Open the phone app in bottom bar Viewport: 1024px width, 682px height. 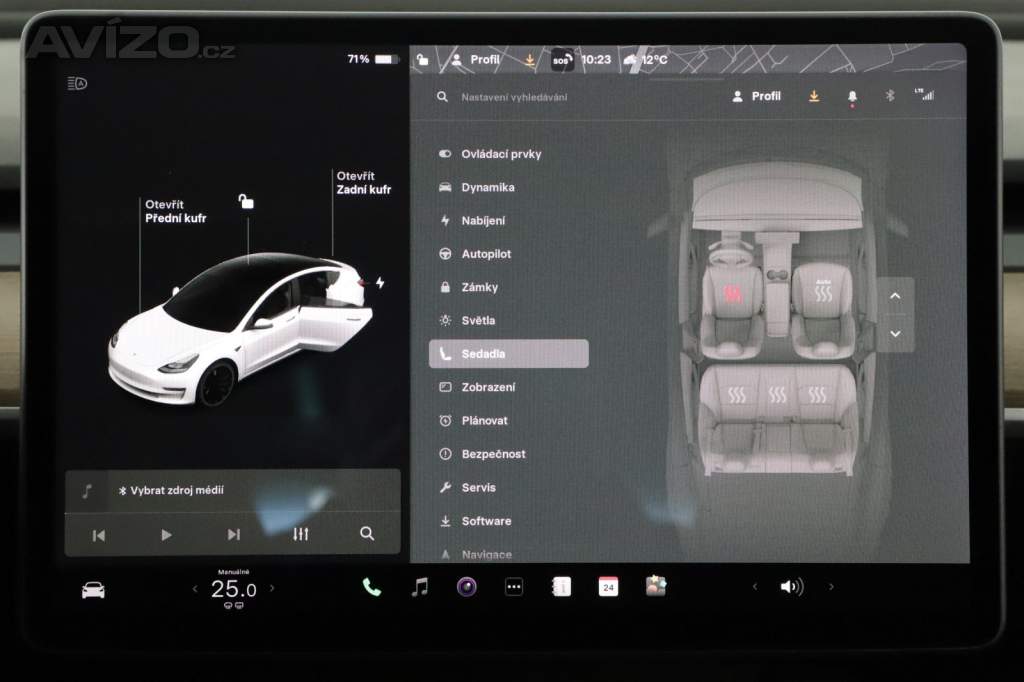[372, 588]
